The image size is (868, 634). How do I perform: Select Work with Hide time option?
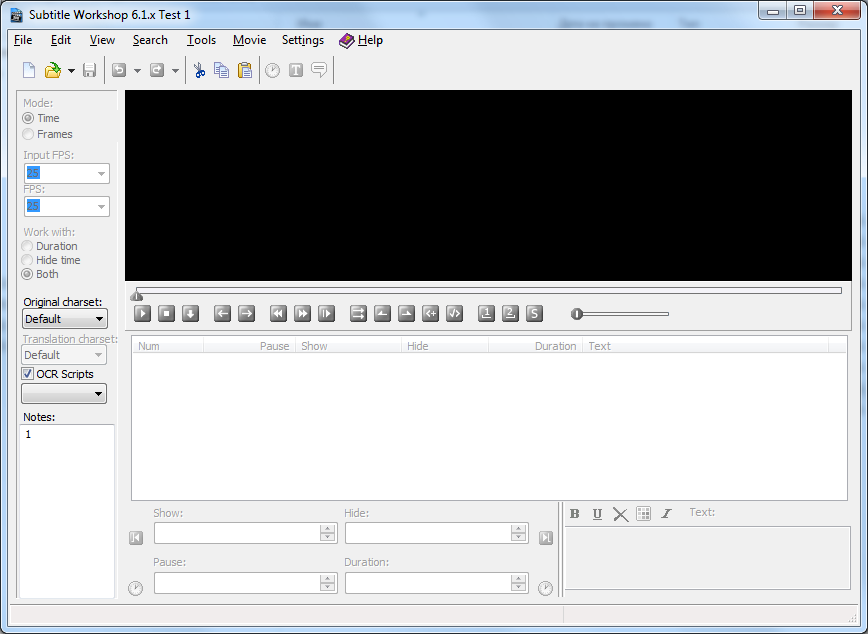point(27,260)
